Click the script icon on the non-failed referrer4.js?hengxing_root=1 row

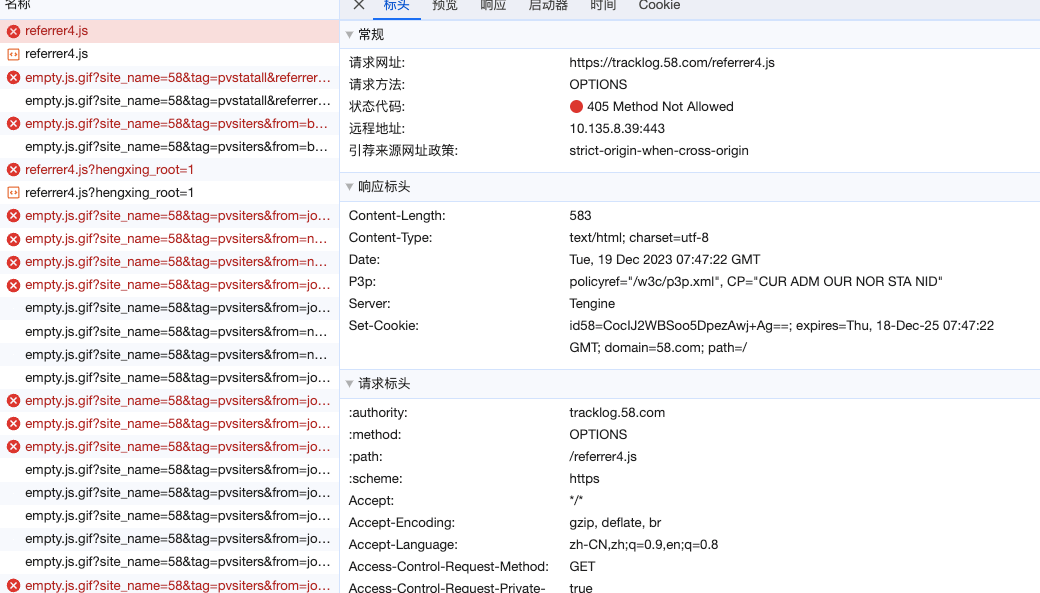click(13, 193)
